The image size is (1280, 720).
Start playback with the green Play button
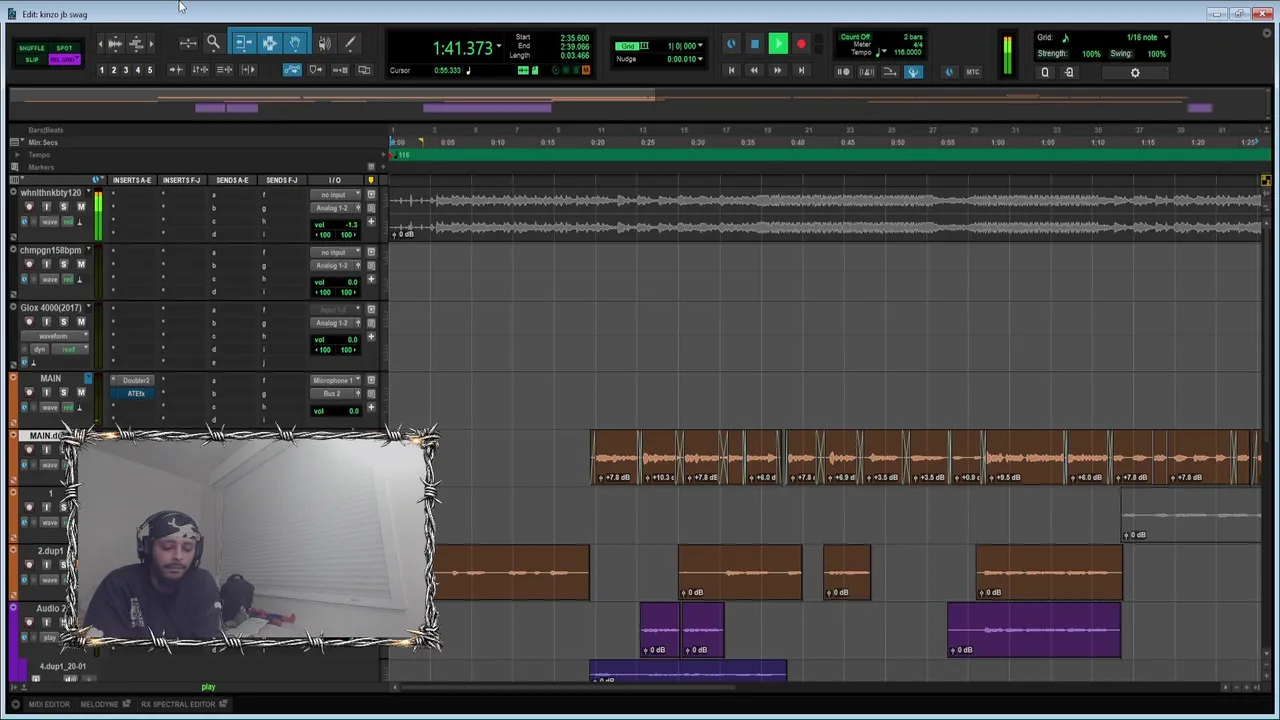pyautogui.click(x=778, y=44)
